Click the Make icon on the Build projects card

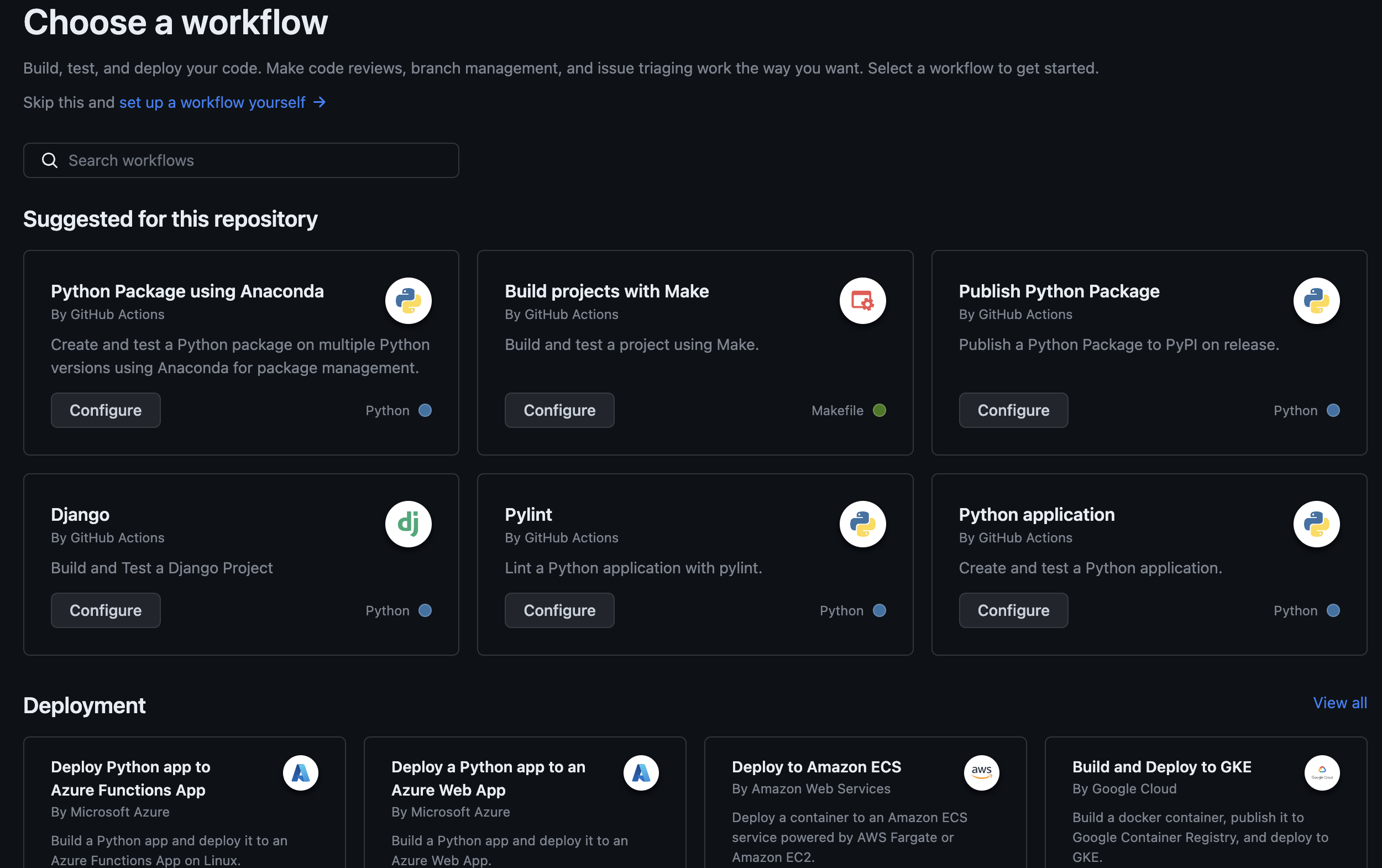862,300
